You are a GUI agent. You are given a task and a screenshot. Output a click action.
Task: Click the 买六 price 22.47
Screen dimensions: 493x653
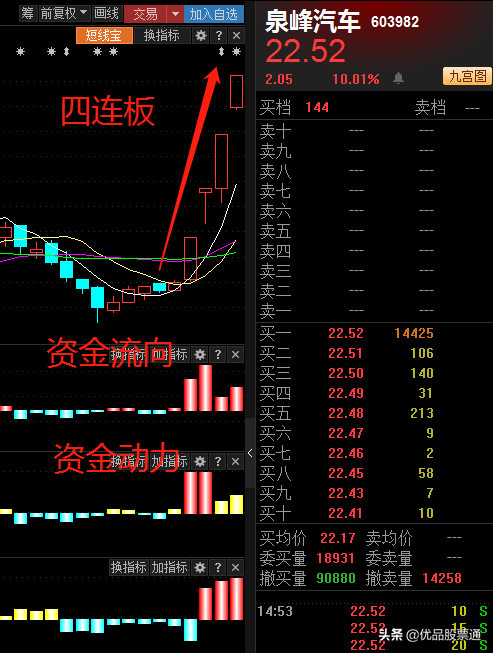tap(346, 433)
